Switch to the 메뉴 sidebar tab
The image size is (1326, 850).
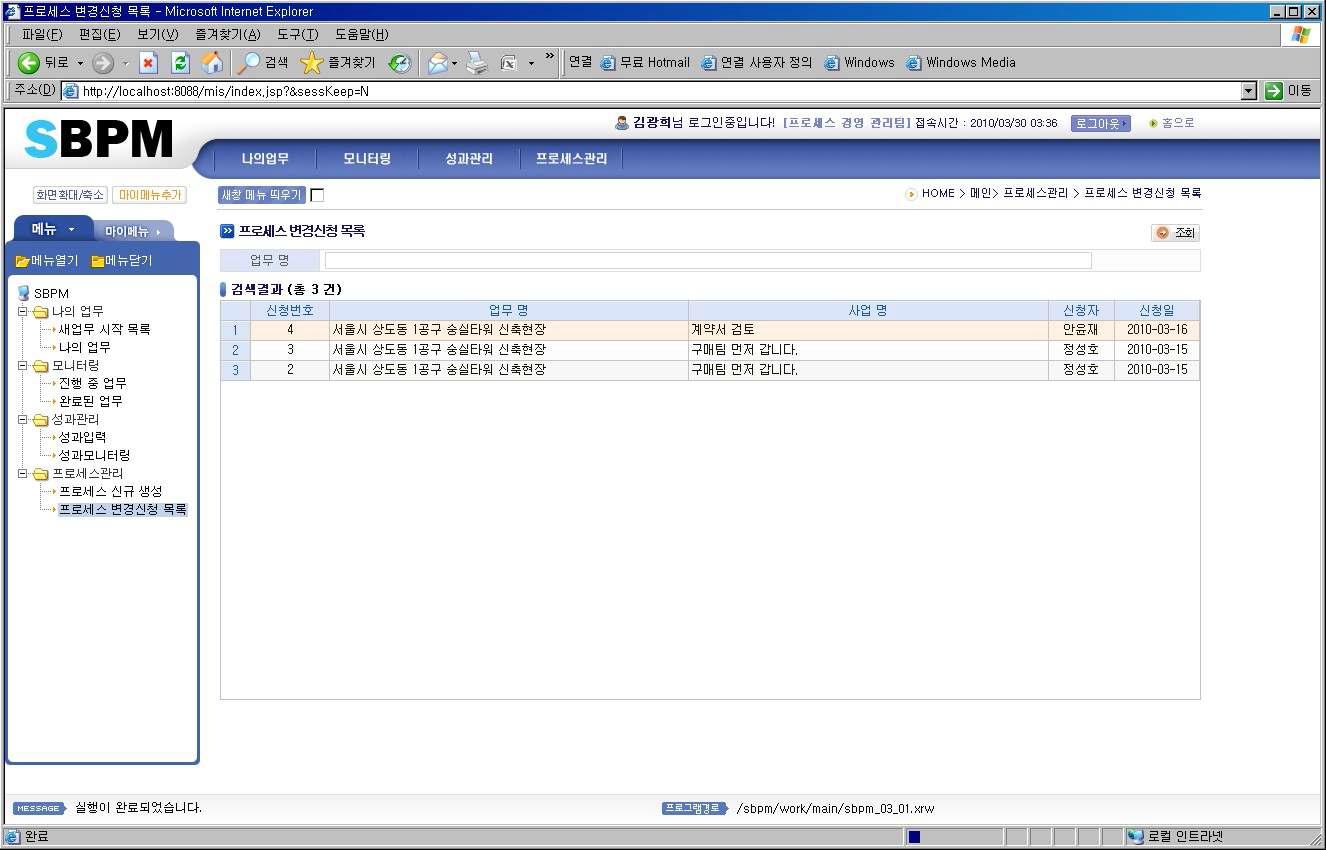[53, 229]
